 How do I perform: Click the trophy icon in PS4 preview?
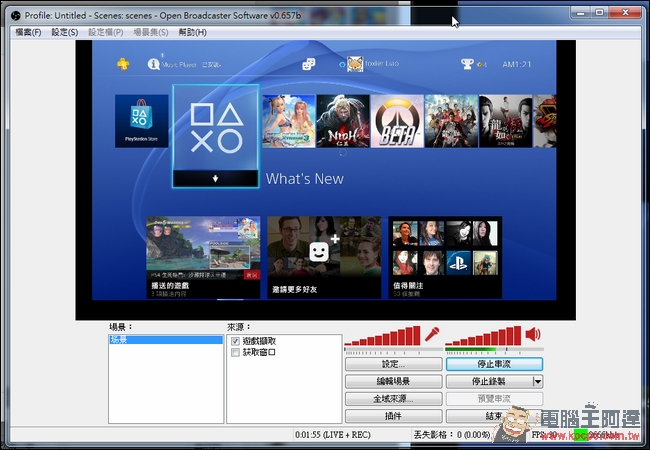467,64
